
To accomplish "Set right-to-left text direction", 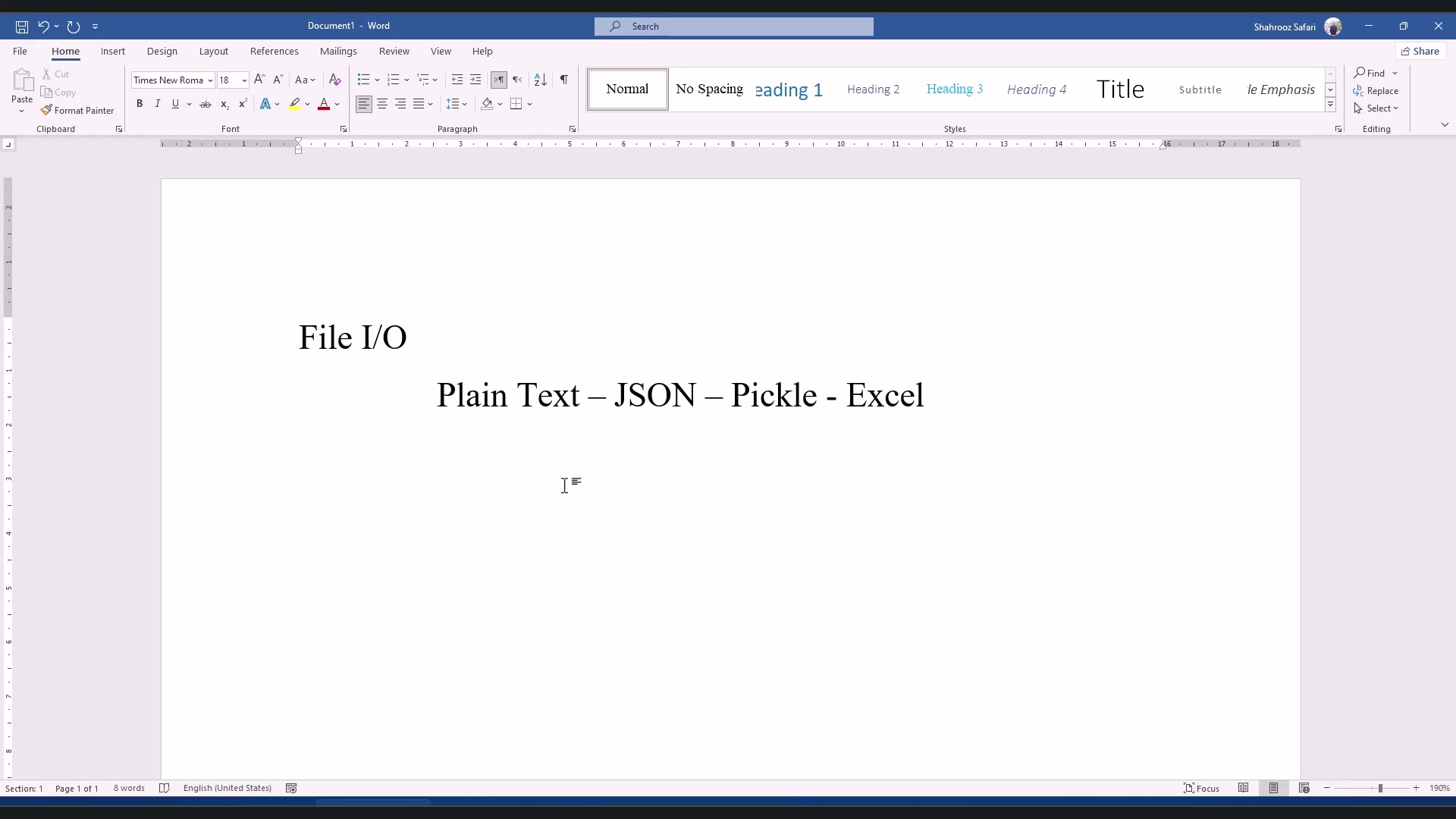I will (517, 80).
